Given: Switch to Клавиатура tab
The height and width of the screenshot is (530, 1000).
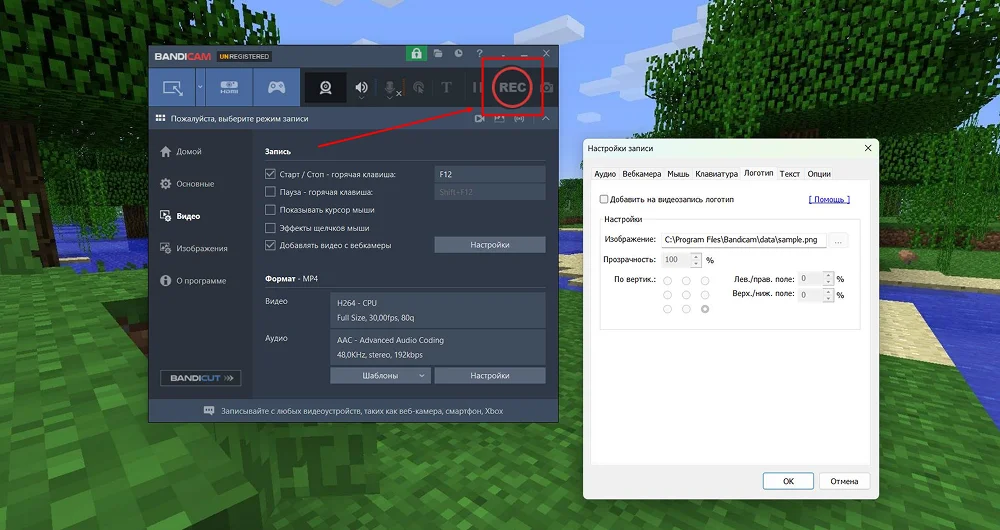Looking at the screenshot, I should [716, 174].
